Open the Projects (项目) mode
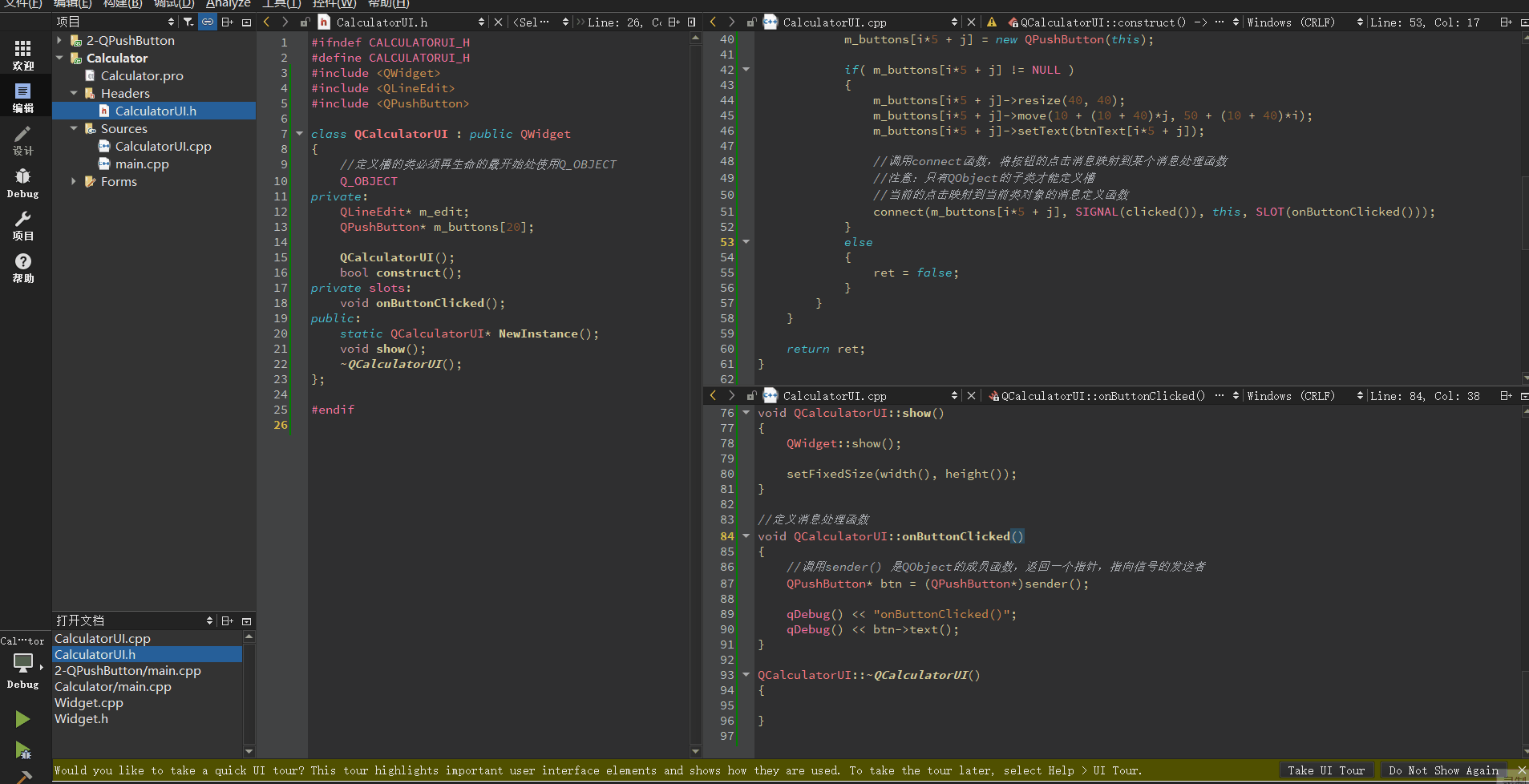The width and height of the screenshot is (1529, 784). coord(23,225)
